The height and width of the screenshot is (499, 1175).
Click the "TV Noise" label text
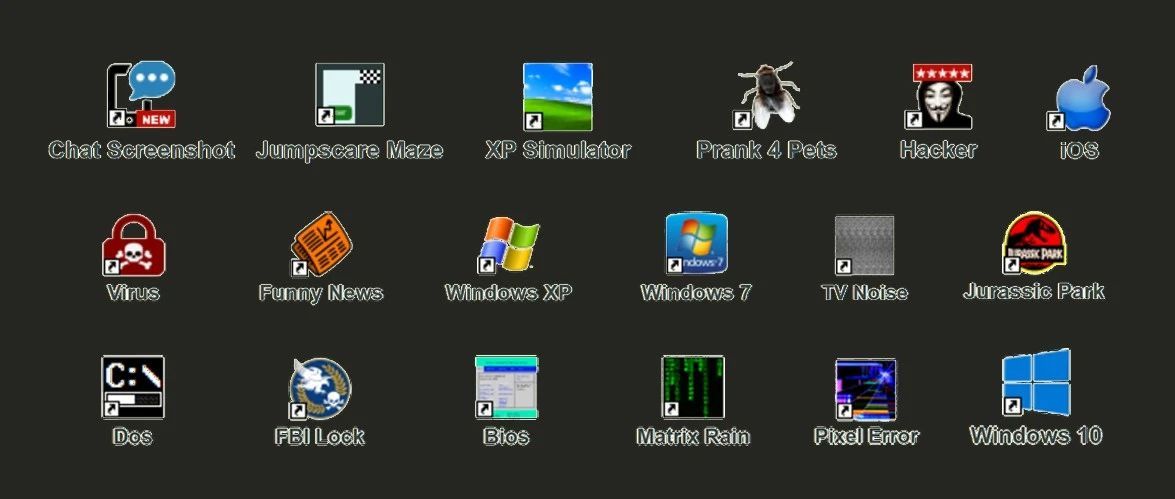click(x=864, y=292)
